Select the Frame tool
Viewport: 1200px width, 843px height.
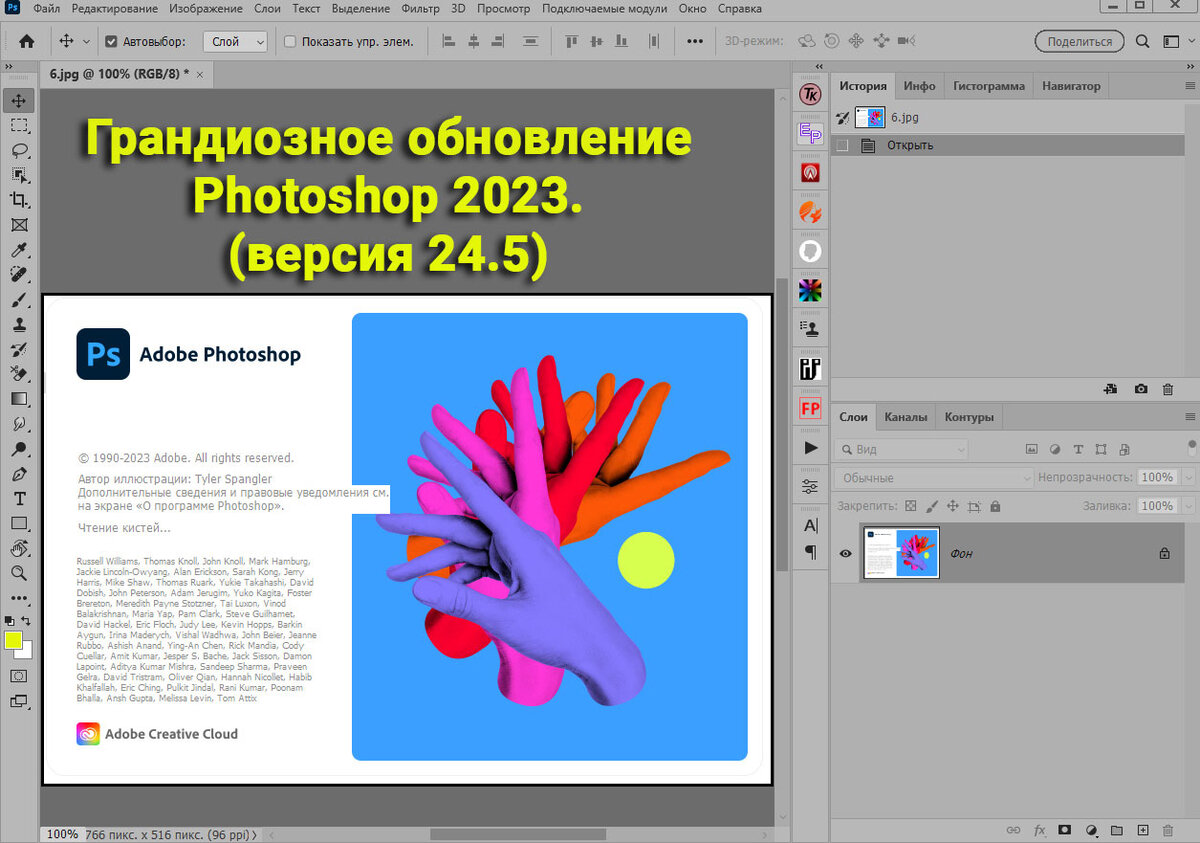coord(19,225)
